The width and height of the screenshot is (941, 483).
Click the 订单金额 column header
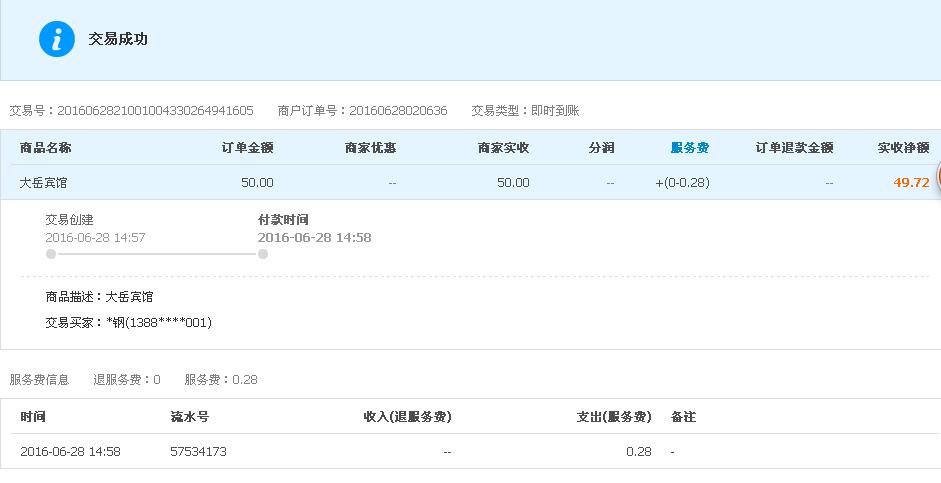pos(248,148)
